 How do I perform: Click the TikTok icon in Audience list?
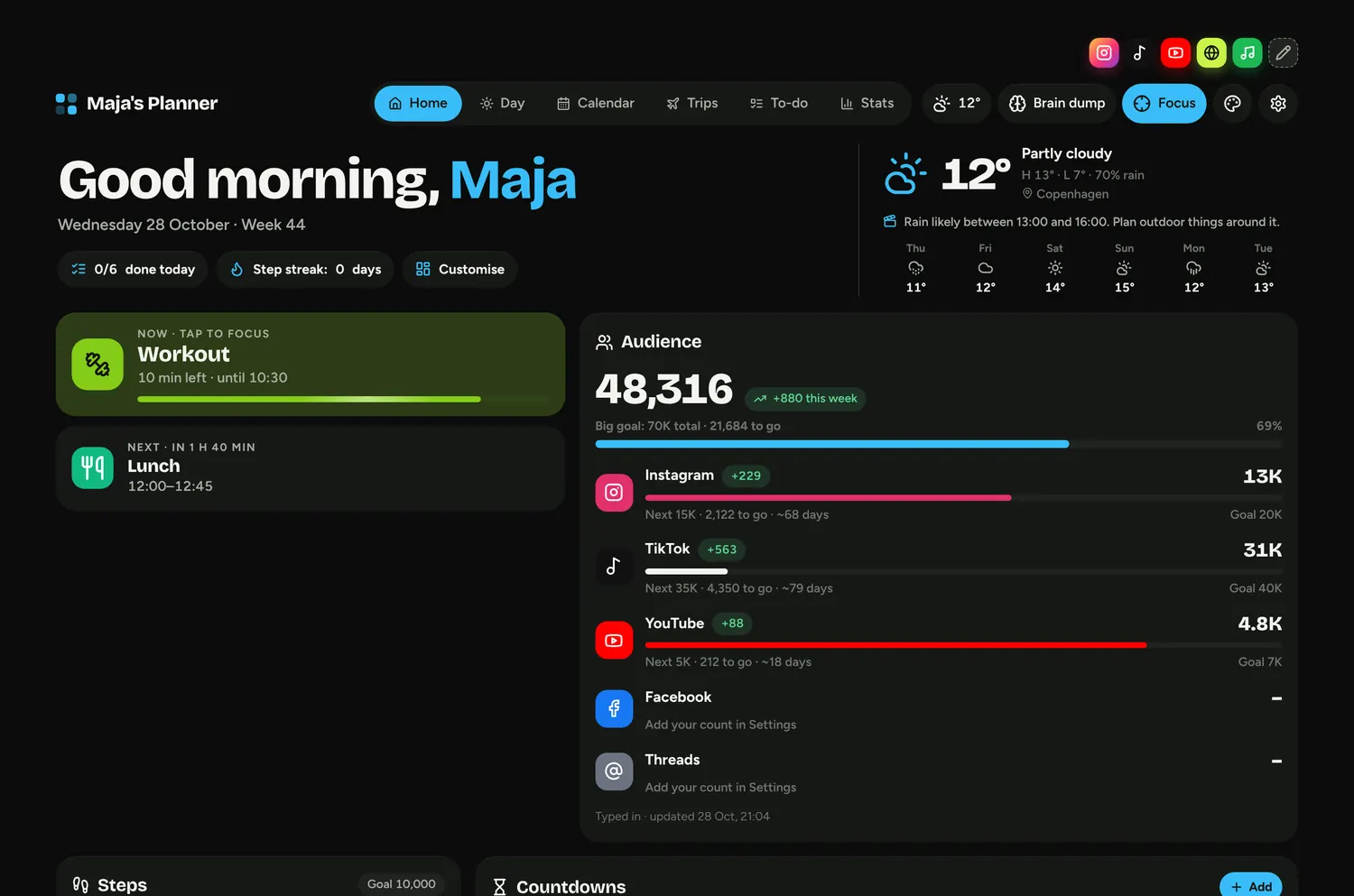coord(614,566)
